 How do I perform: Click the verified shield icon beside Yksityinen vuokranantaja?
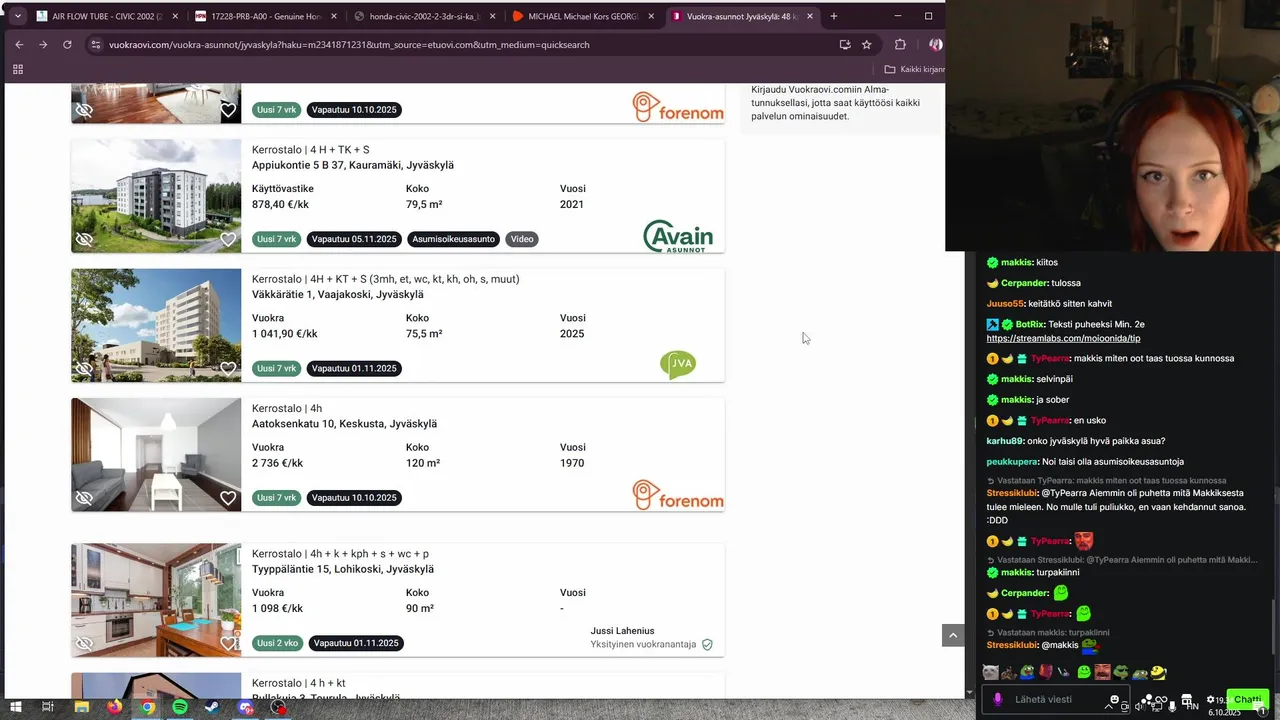coord(707,645)
